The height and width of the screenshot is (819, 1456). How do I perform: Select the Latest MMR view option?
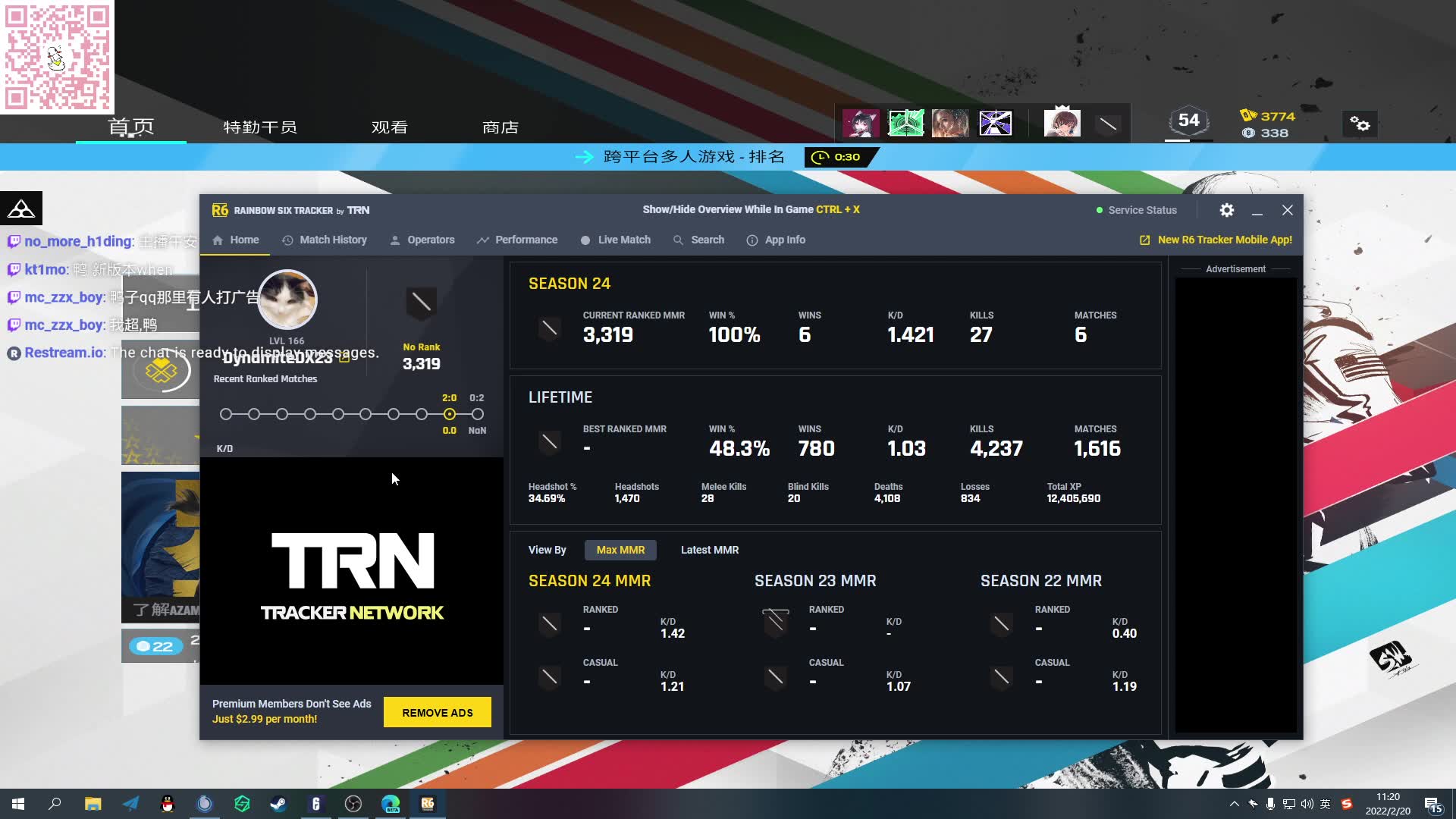coord(710,550)
